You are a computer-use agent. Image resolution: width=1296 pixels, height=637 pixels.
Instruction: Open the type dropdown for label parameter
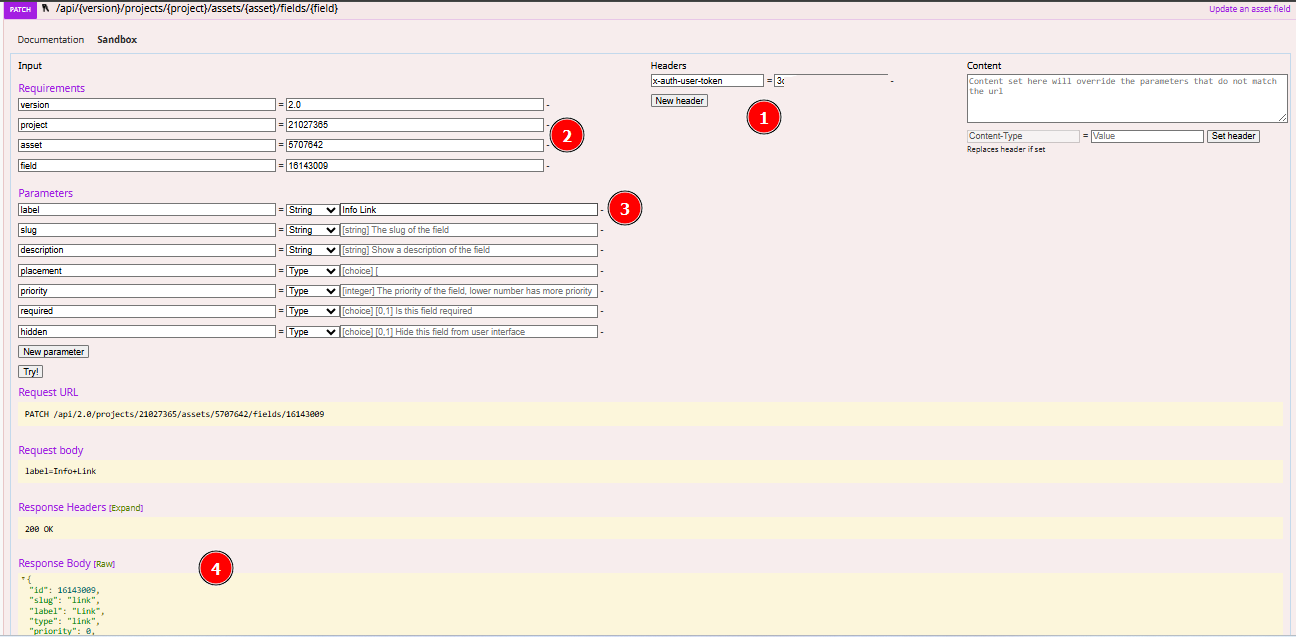(312, 210)
